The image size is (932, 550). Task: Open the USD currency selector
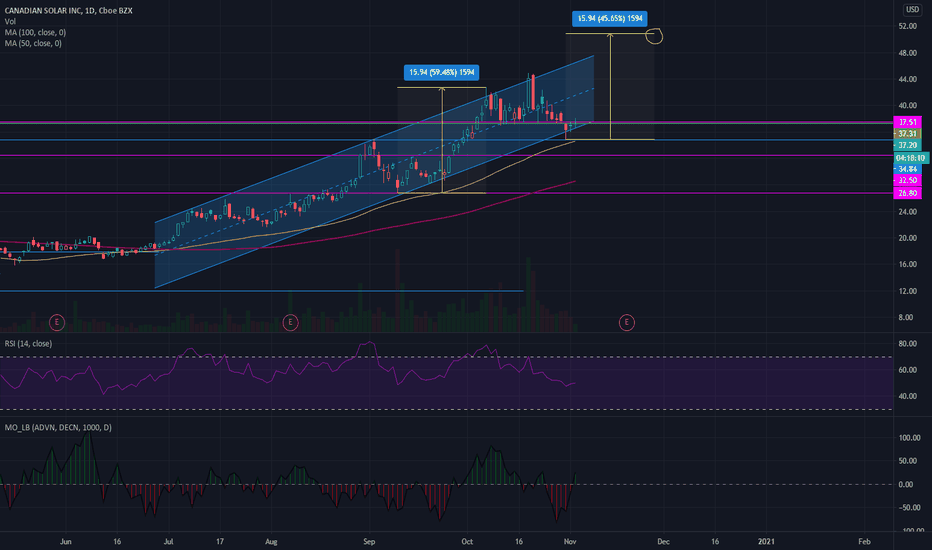pos(912,9)
